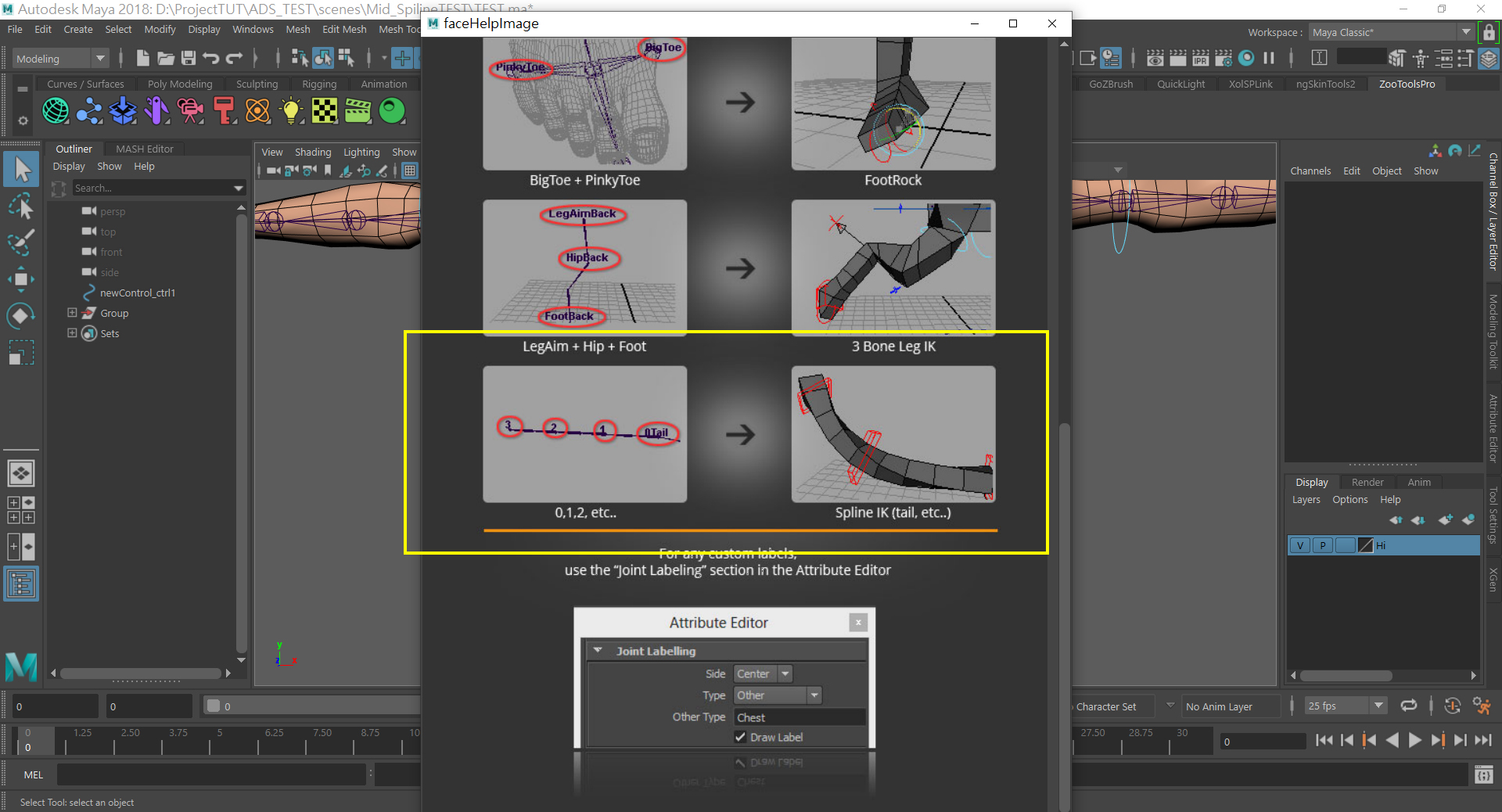Image resolution: width=1502 pixels, height=812 pixels.
Task: Open a scene file via the folder icon
Action: (x=165, y=58)
